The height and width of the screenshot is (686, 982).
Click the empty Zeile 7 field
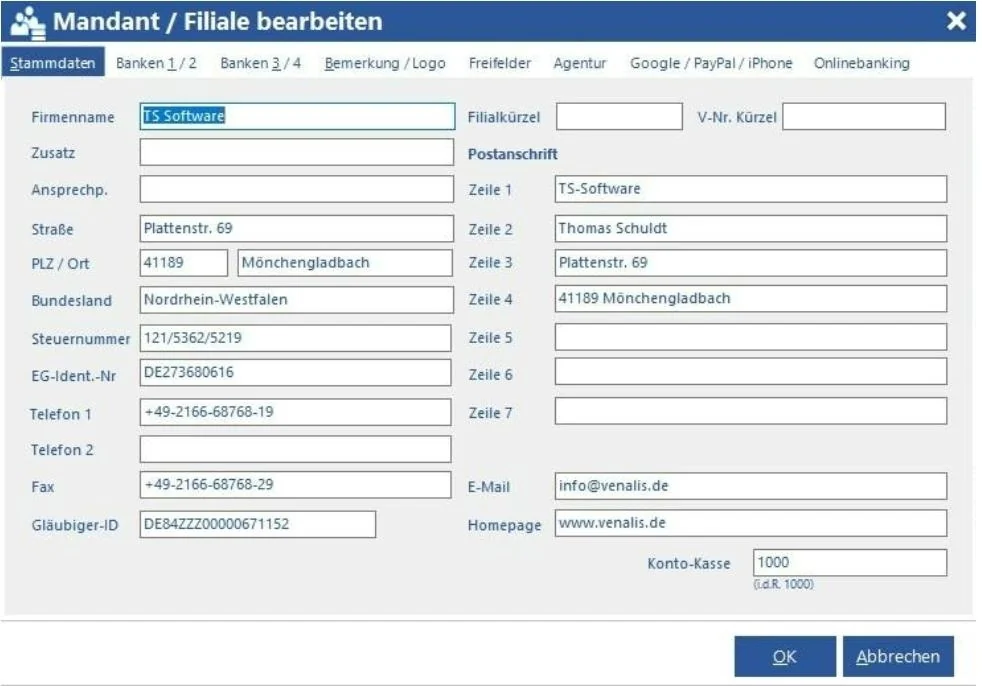tap(751, 411)
